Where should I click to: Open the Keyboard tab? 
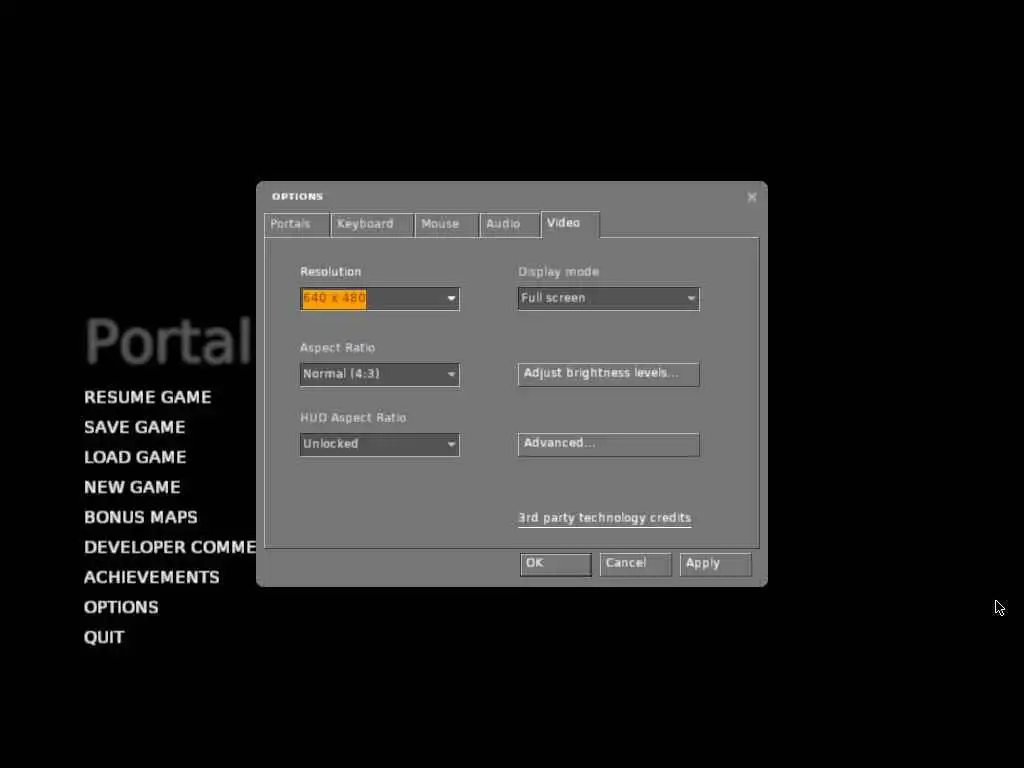(372, 224)
